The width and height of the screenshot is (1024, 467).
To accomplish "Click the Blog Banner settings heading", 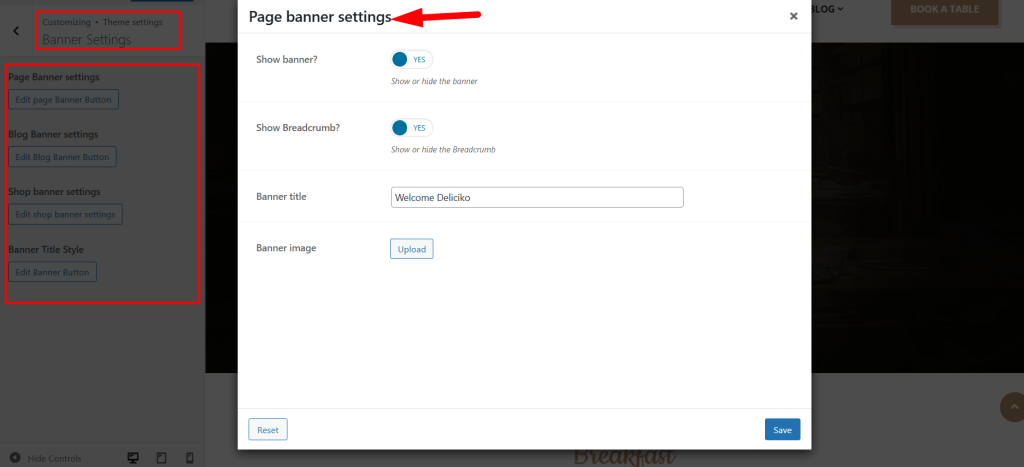I will click(x=53, y=135).
